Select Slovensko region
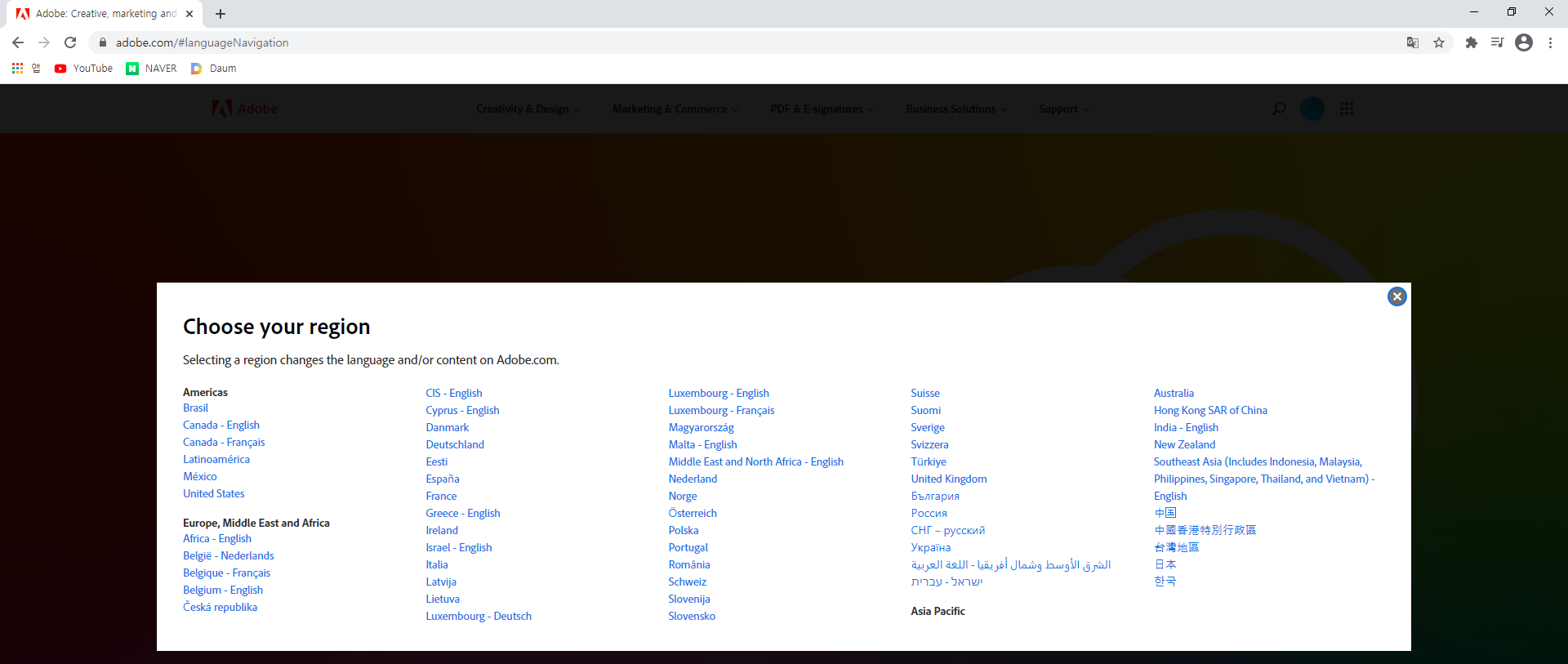Viewport: 1568px width, 664px height. [x=692, y=617]
